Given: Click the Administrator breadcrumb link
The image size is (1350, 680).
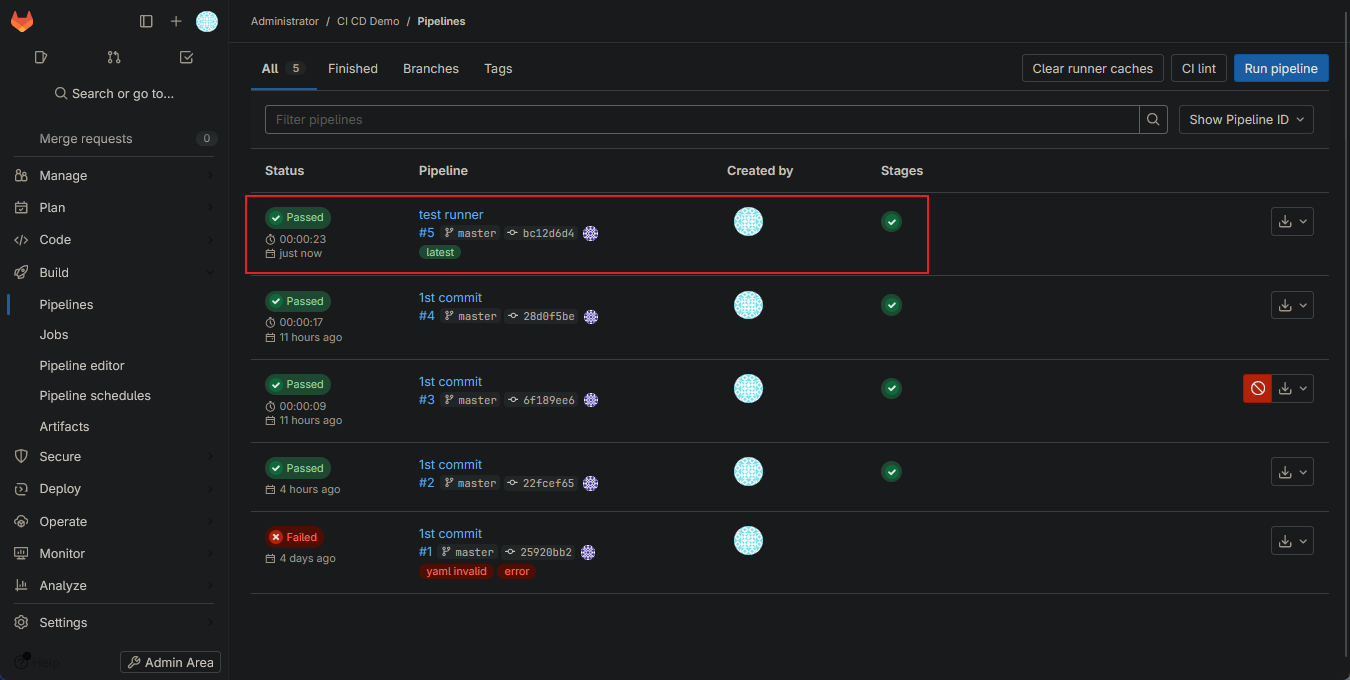Looking at the screenshot, I should pos(285,21).
